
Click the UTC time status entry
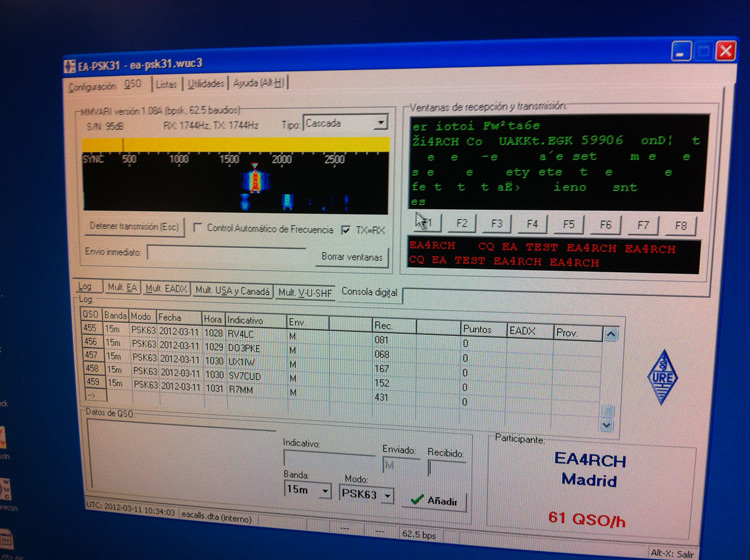coord(131,509)
